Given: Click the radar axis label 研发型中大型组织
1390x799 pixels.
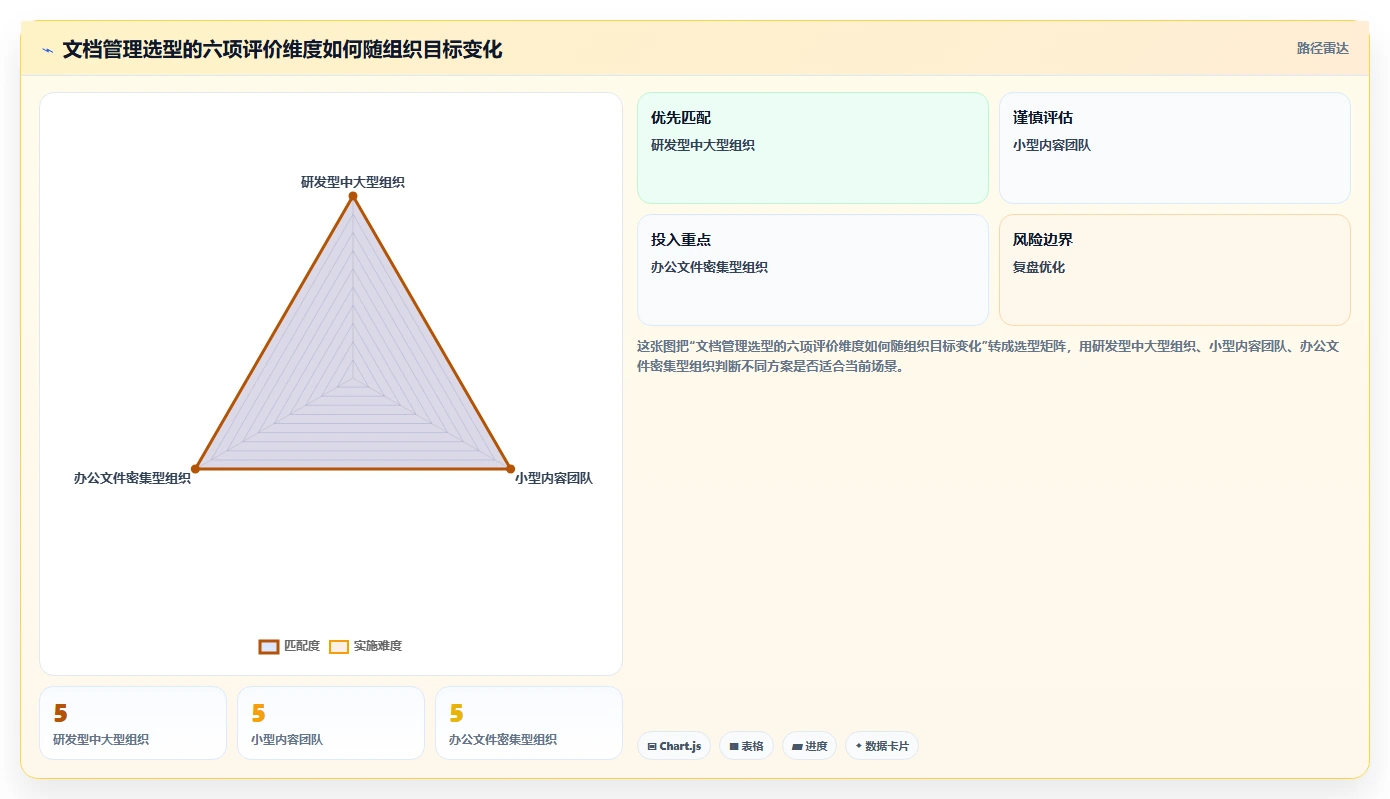Looking at the screenshot, I should tap(353, 182).
